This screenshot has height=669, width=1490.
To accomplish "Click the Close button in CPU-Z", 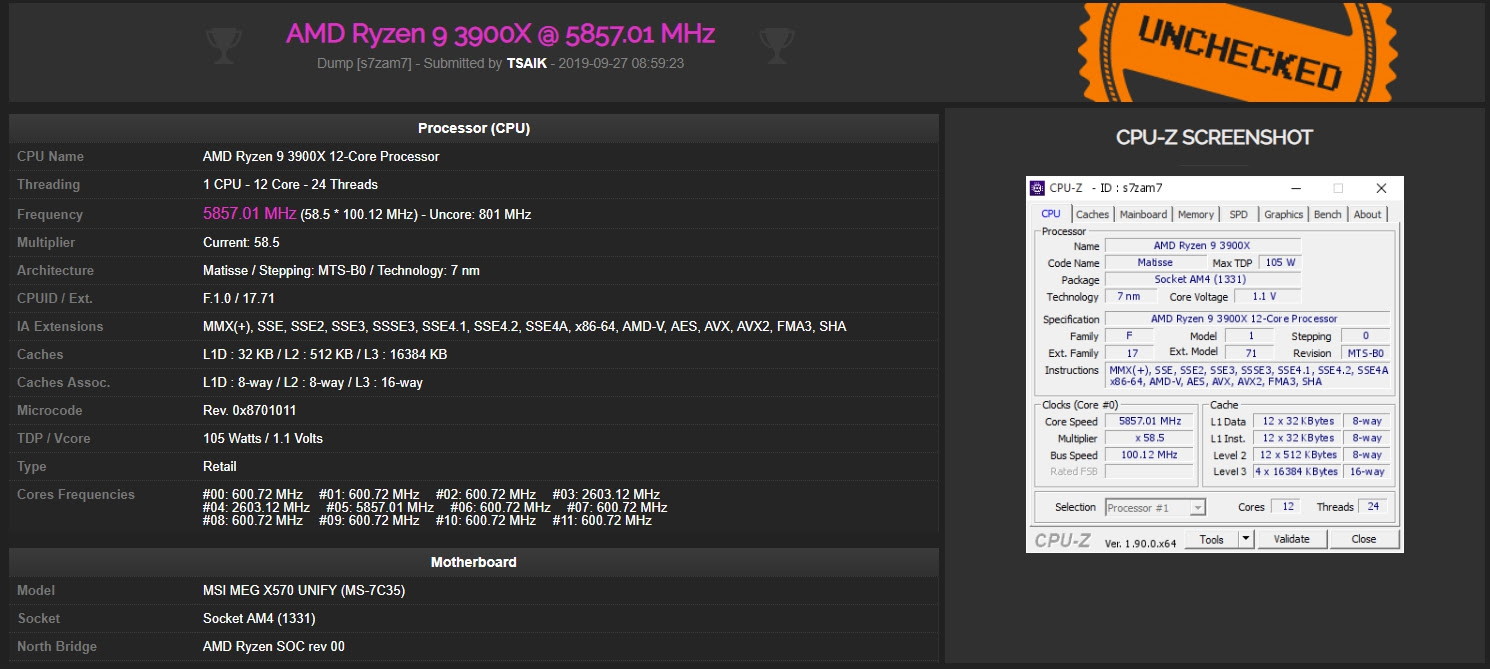I will click(1364, 539).
